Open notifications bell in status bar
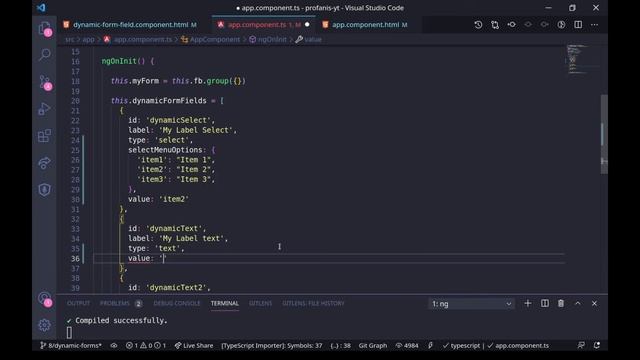 597,345
